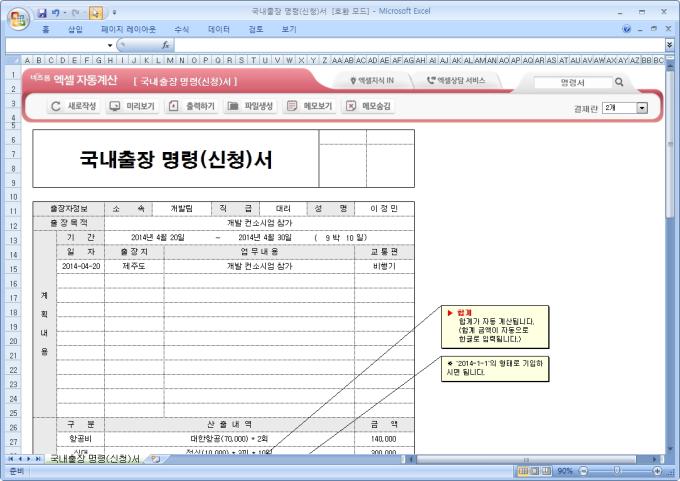
Task: Click row header 15
Action: click(x=13, y=269)
